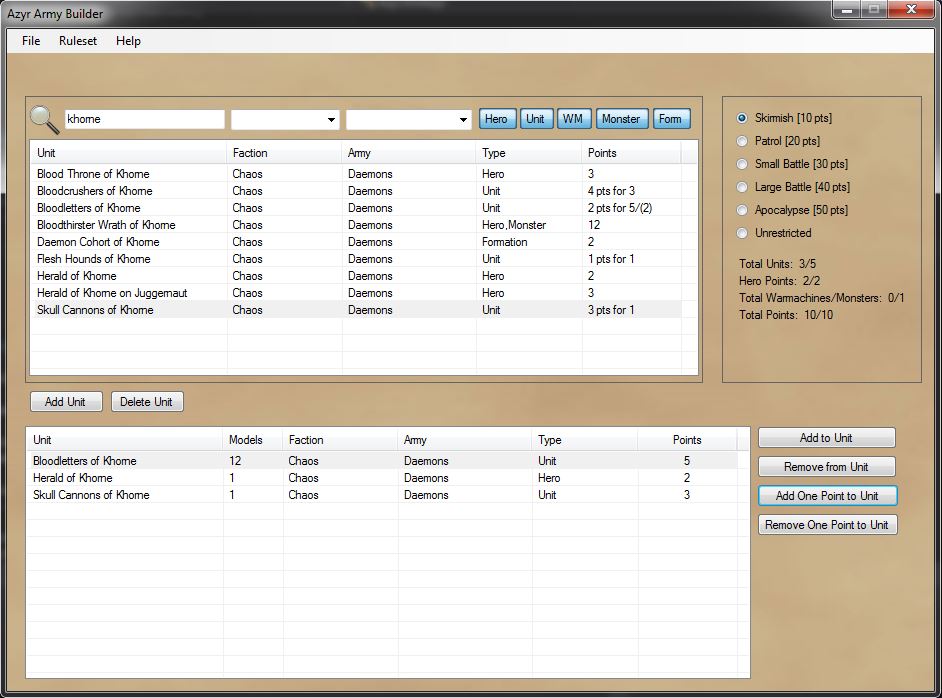This screenshot has width=942, height=698.
Task: Toggle the Hero type filter
Action: (x=496, y=119)
